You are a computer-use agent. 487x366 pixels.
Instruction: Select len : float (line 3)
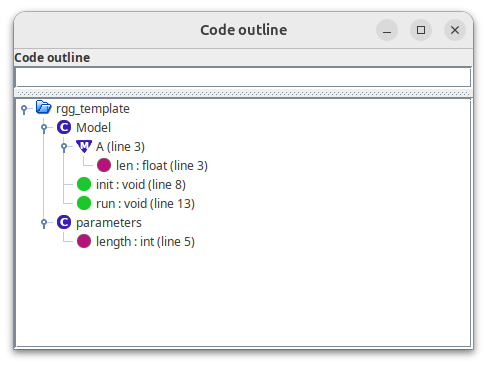(162, 166)
